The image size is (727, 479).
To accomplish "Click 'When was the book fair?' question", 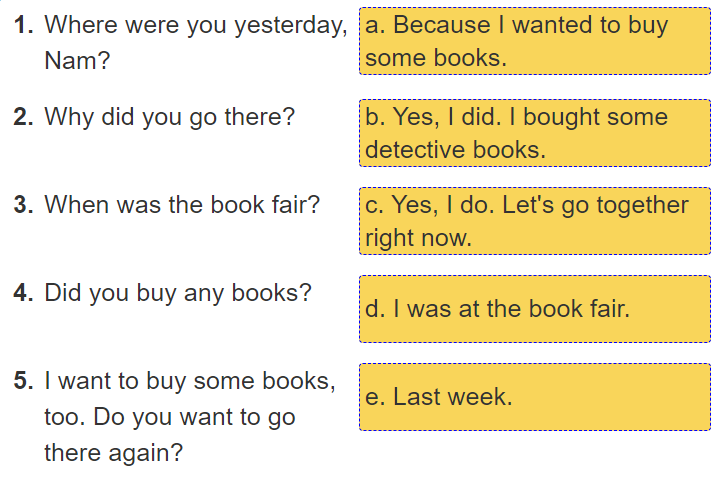I will click(182, 205).
